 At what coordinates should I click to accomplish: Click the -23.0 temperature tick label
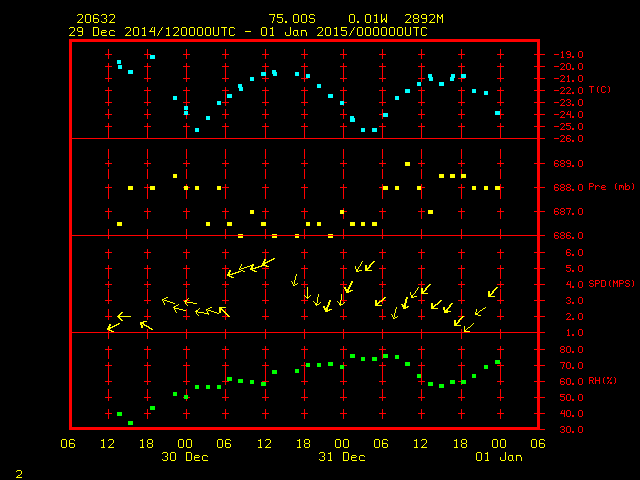[569, 102]
